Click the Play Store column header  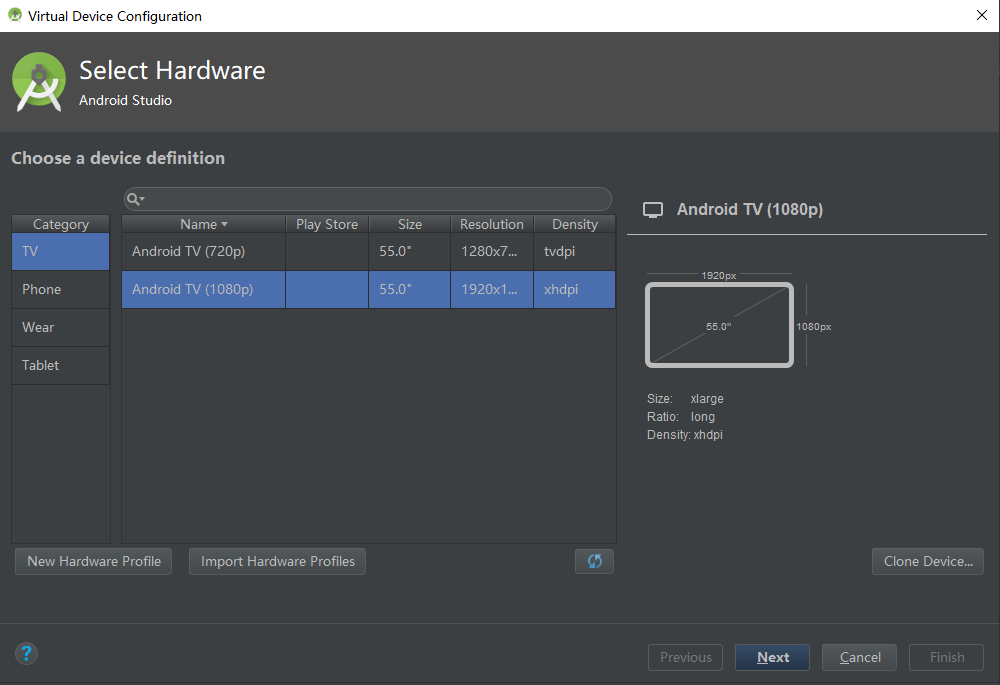tap(327, 224)
